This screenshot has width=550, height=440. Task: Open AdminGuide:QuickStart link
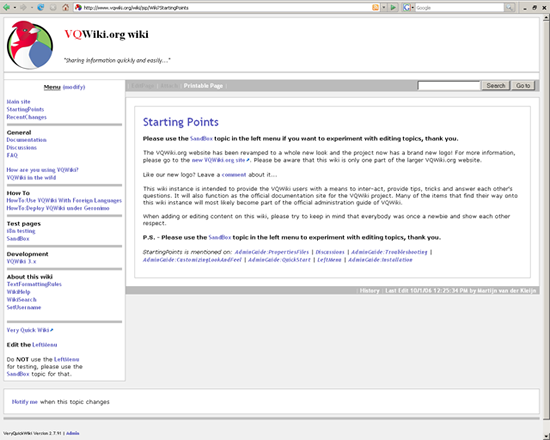279,260
